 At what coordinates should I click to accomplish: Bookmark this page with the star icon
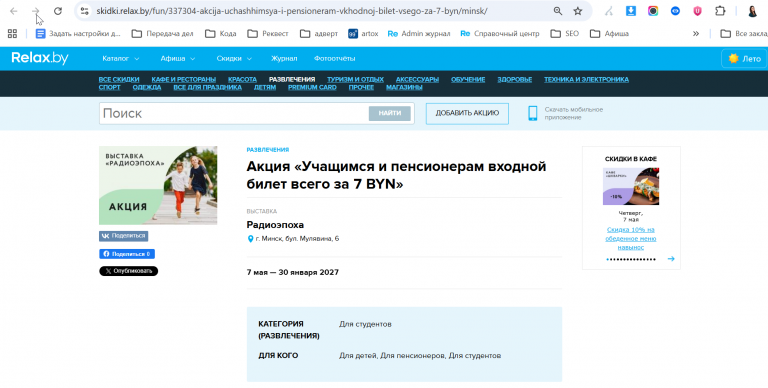tap(578, 11)
